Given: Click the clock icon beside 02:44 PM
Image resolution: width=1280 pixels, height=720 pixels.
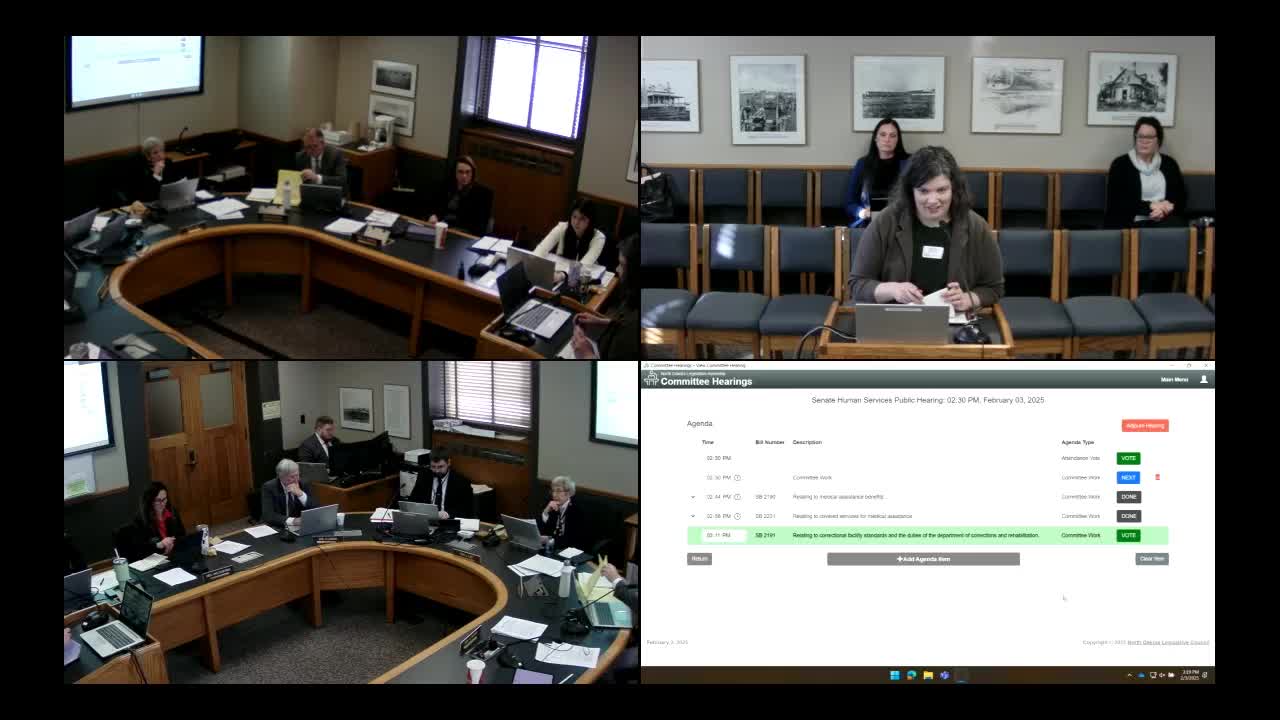Looking at the screenshot, I should 737,497.
